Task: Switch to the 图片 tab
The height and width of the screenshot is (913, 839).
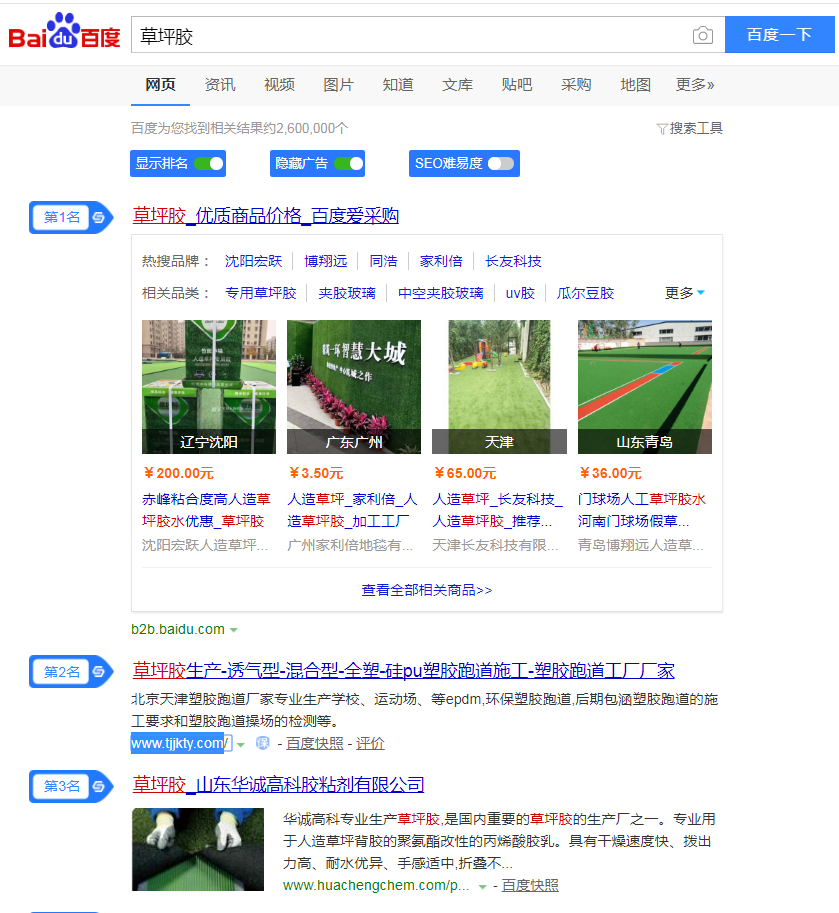Action: (339, 85)
